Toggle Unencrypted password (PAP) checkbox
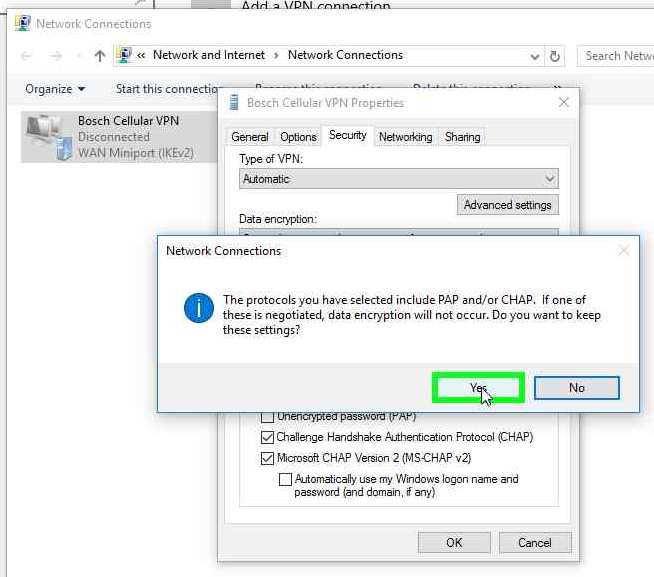This screenshot has width=654, height=577. pyautogui.click(x=267, y=416)
